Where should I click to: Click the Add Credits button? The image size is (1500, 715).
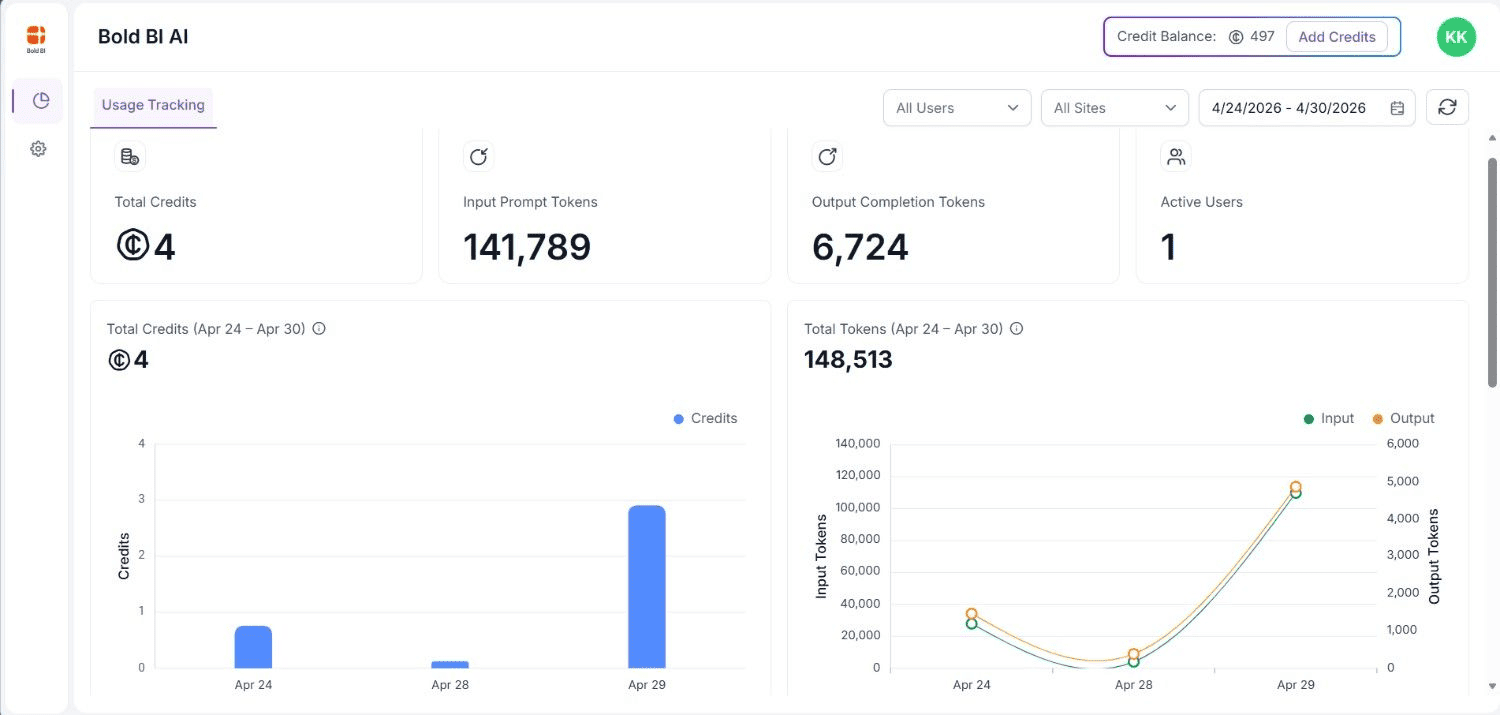(x=1337, y=37)
